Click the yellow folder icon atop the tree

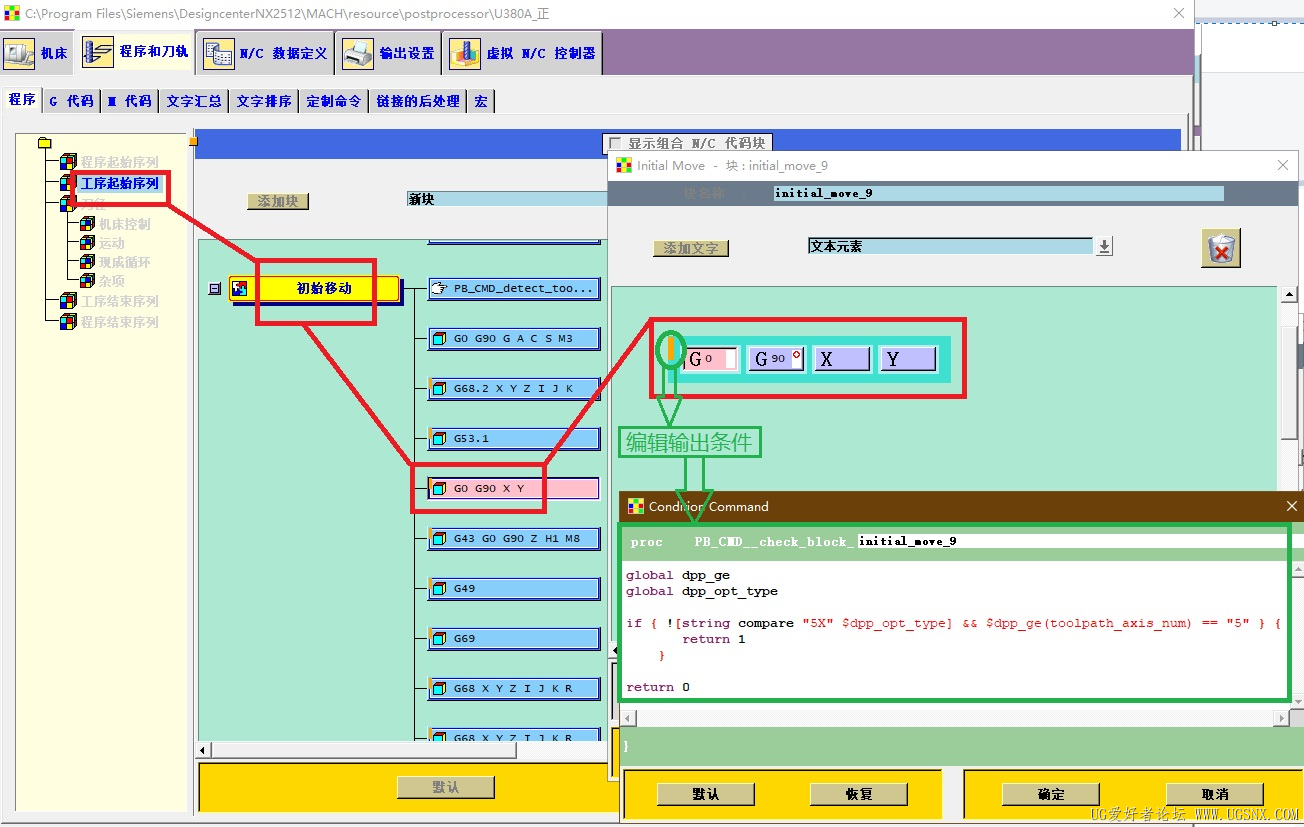coord(44,143)
